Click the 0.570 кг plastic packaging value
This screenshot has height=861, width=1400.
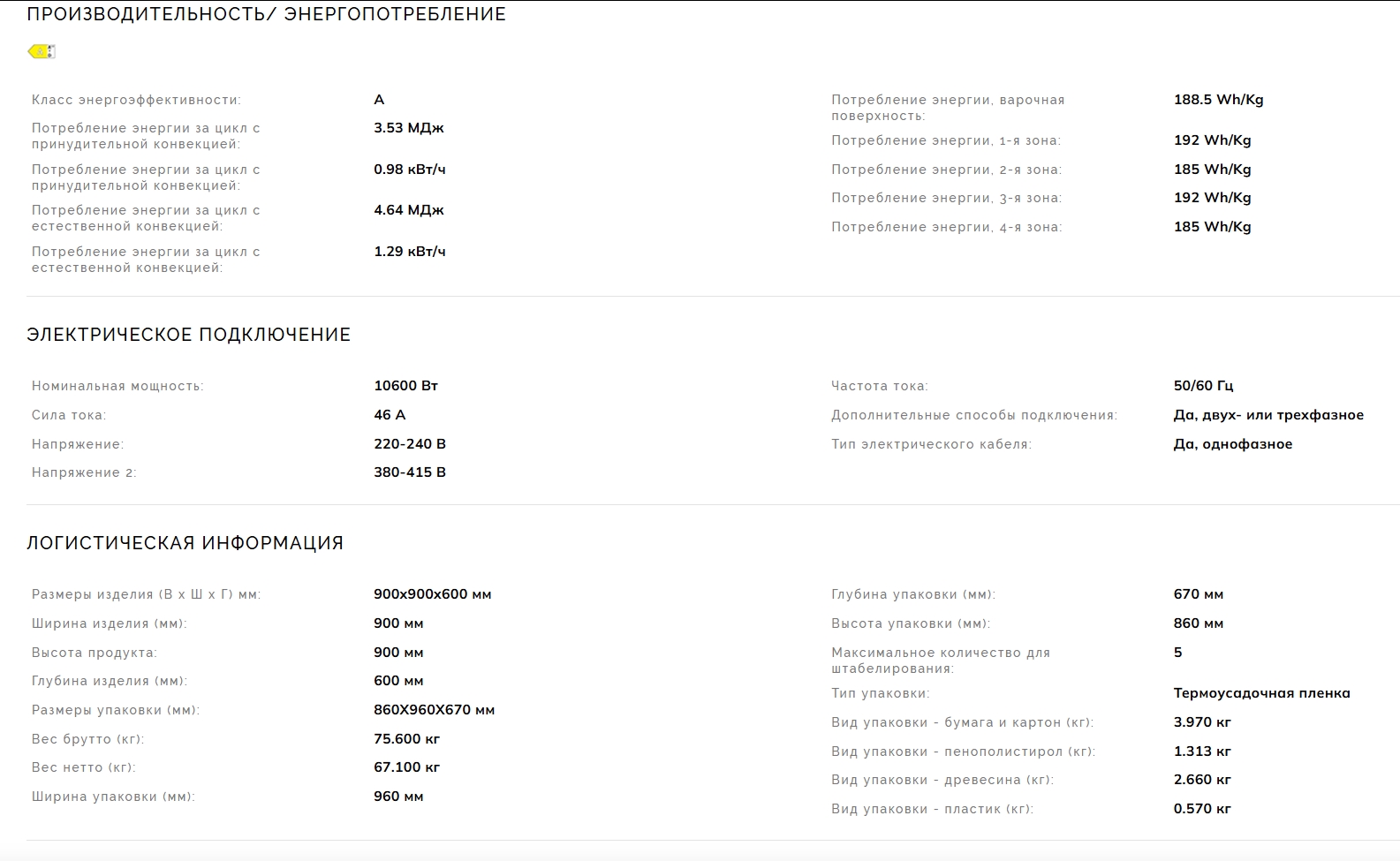[x=1201, y=809]
